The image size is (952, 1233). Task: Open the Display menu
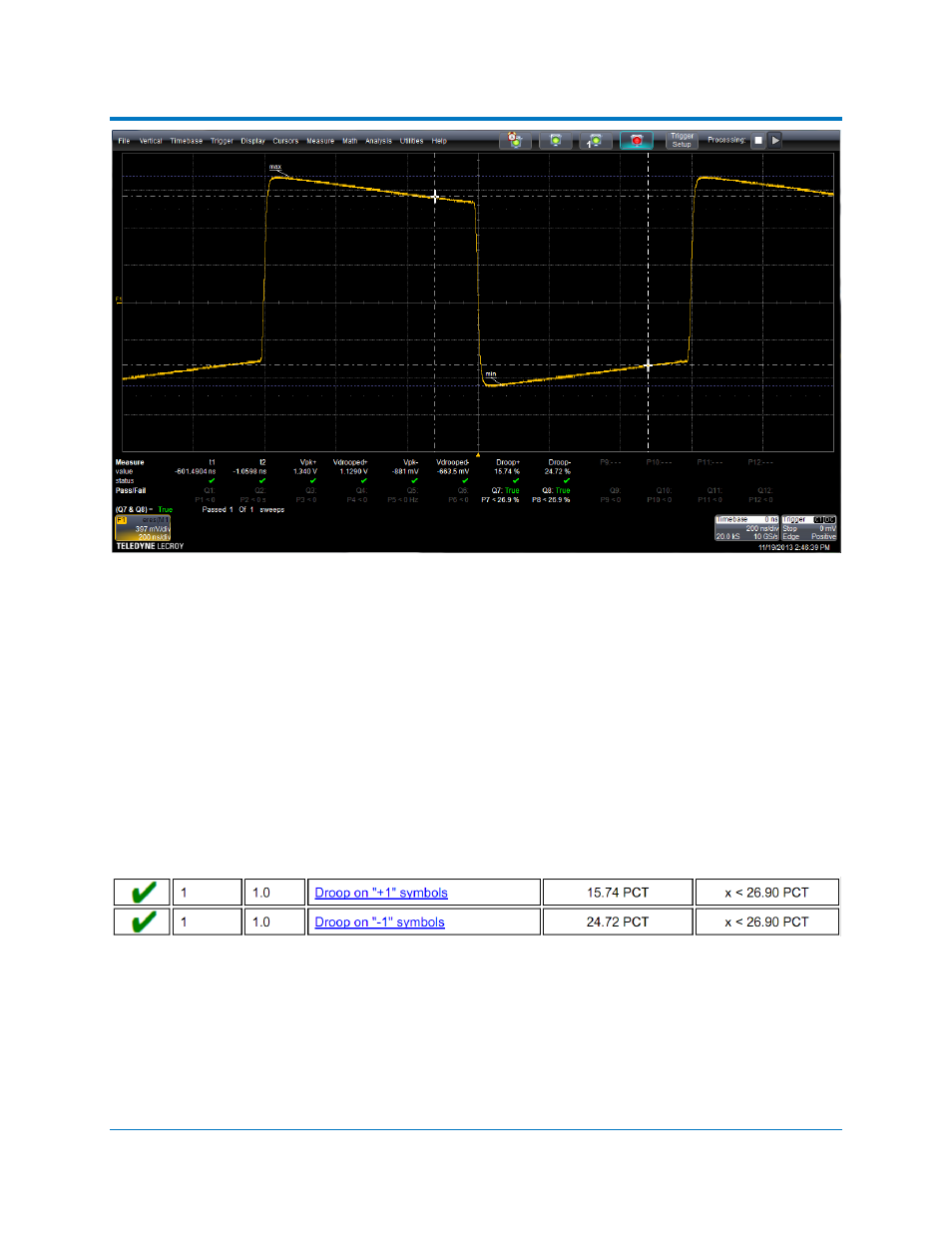click(x=253, y=141)
